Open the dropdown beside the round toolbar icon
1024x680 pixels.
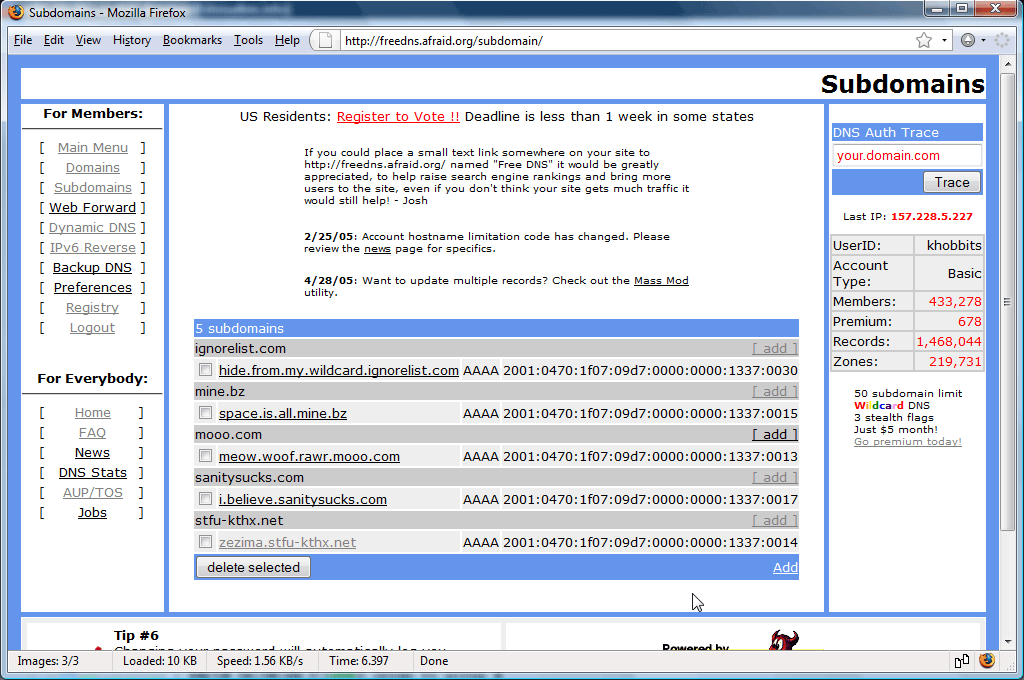click(x=984, y=40)
